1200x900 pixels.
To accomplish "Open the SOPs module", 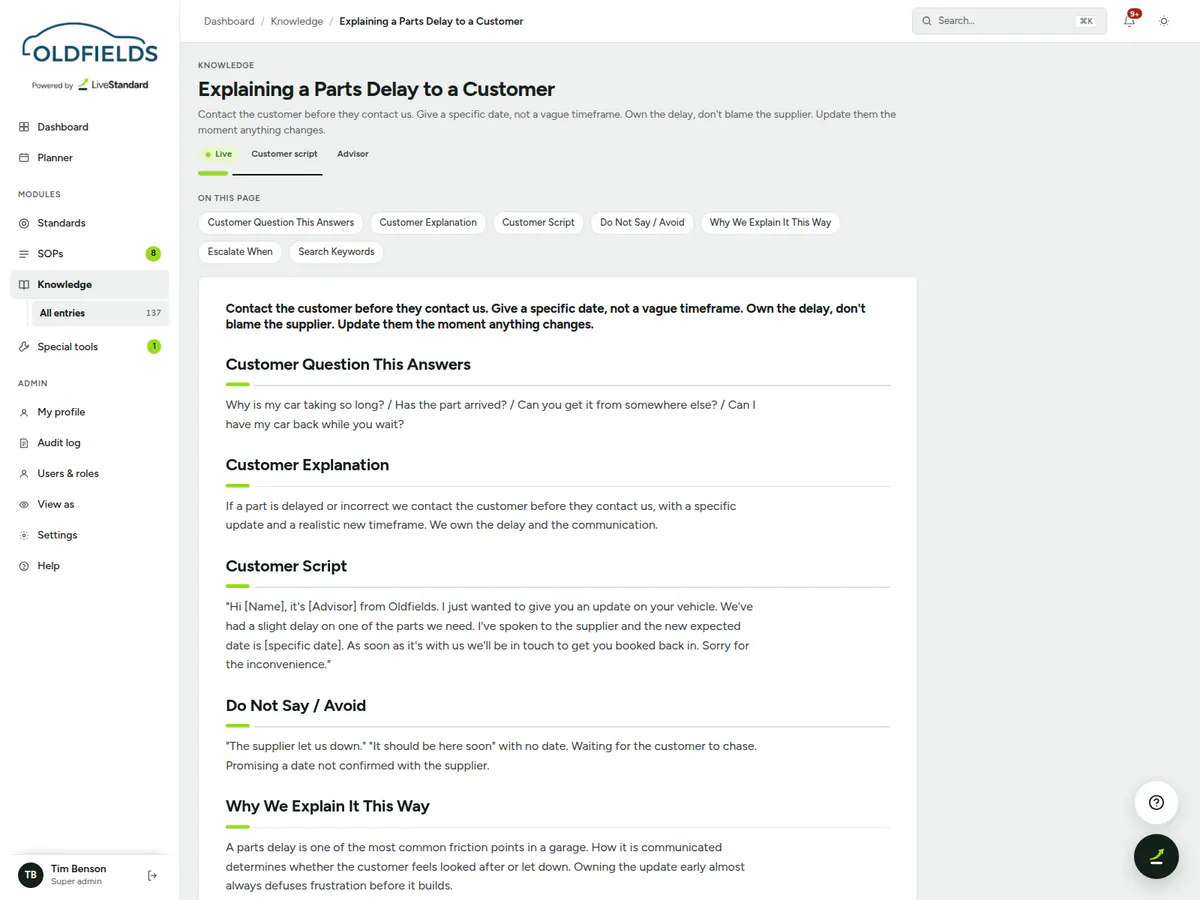I will tap(89, 254).
